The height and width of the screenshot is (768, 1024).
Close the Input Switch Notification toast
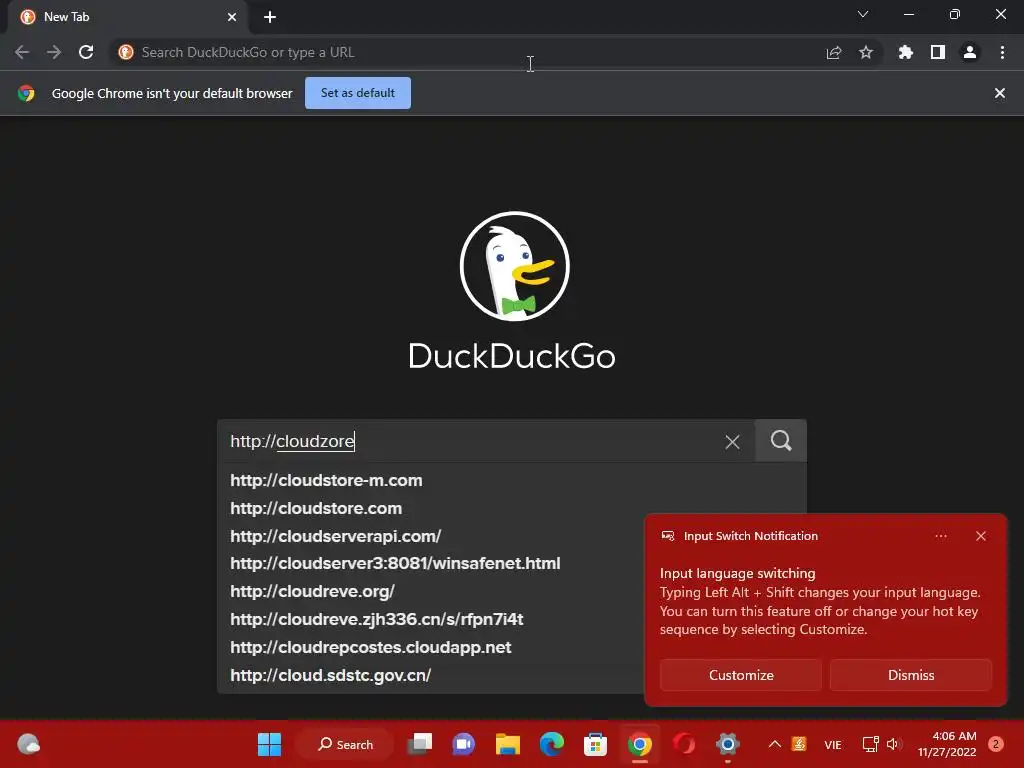coord(980,536)
